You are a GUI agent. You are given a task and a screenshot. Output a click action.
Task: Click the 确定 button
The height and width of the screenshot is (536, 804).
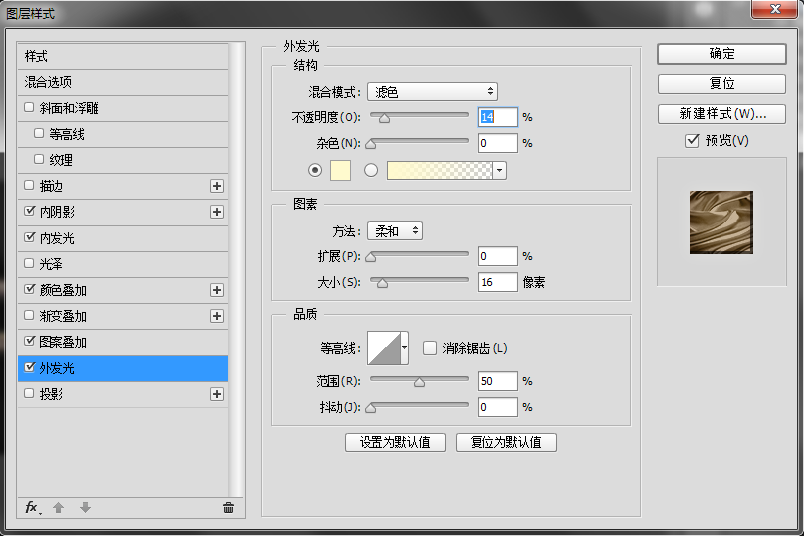721,54
